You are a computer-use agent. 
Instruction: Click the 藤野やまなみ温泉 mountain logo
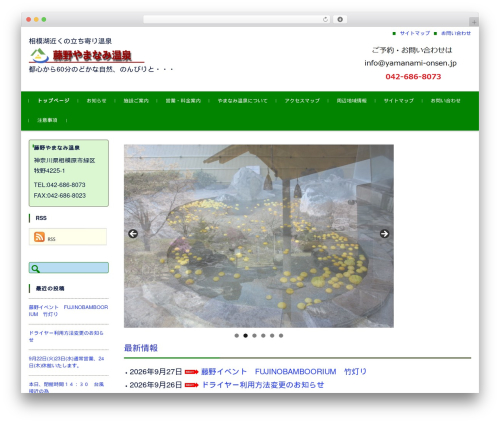point(39,55)
